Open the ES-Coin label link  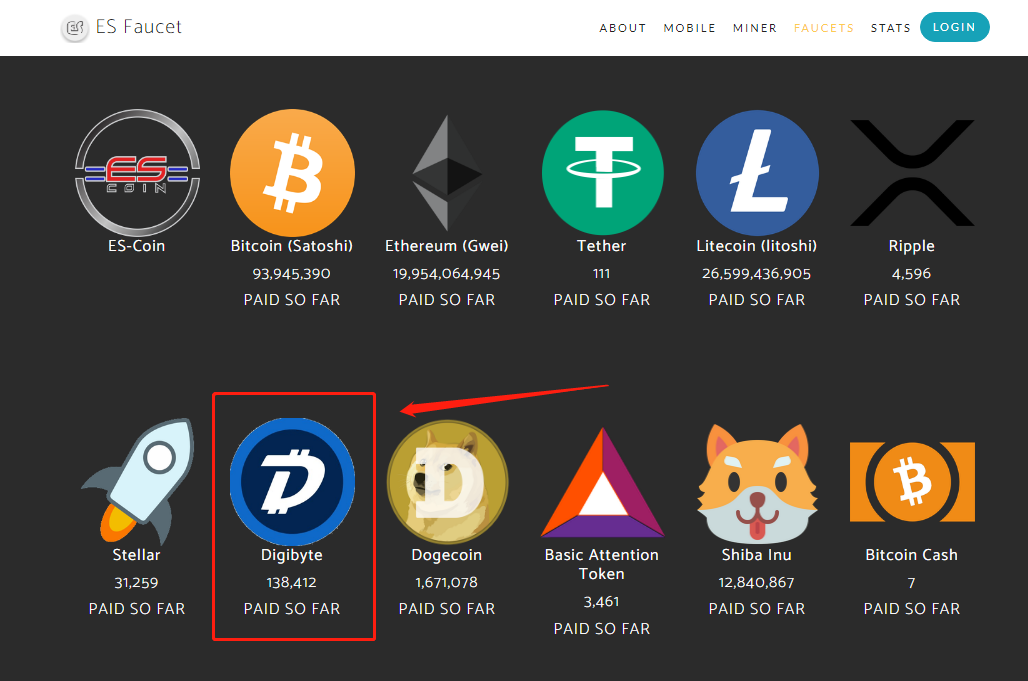click(136, 246)
